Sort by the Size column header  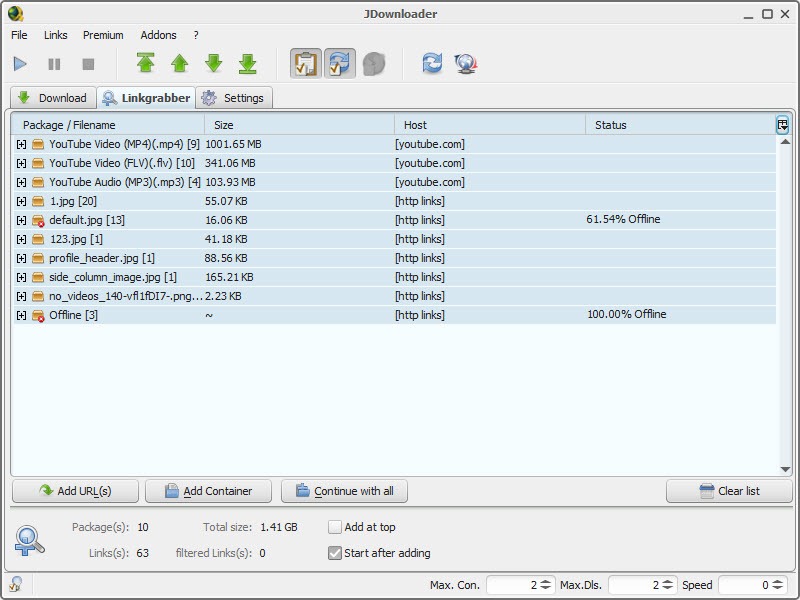tap(299, 125)
